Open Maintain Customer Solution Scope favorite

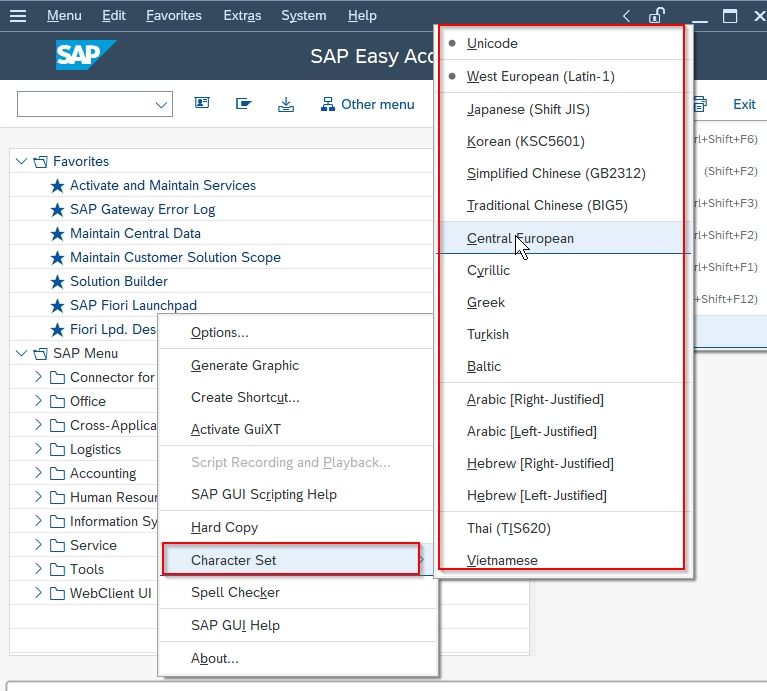[x=175, y=257]
